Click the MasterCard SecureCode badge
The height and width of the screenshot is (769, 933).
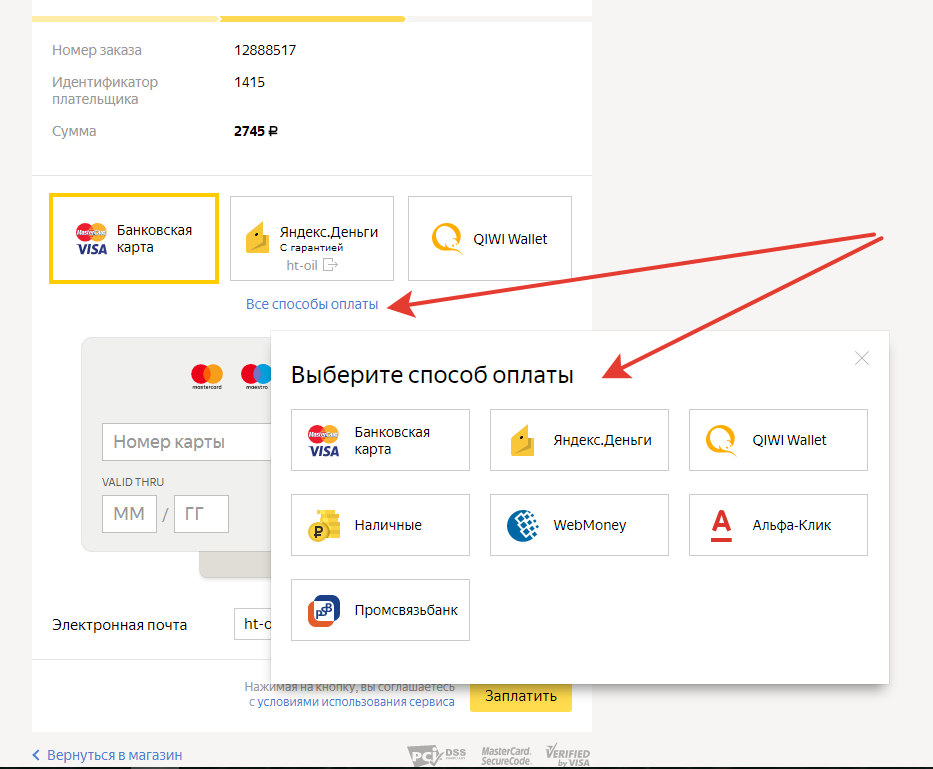coord(506,756)
